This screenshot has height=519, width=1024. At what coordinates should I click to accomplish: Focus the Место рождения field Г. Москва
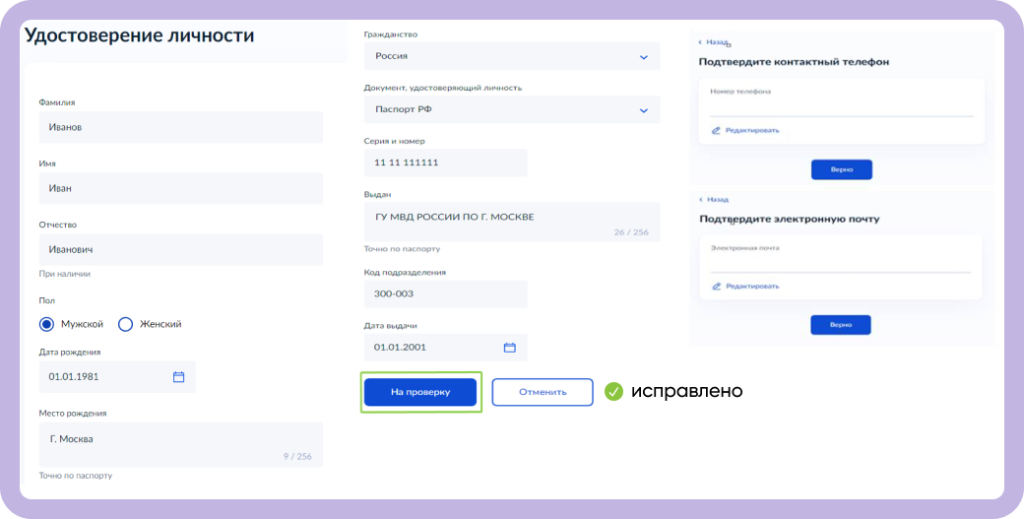[x=181, y=445]
